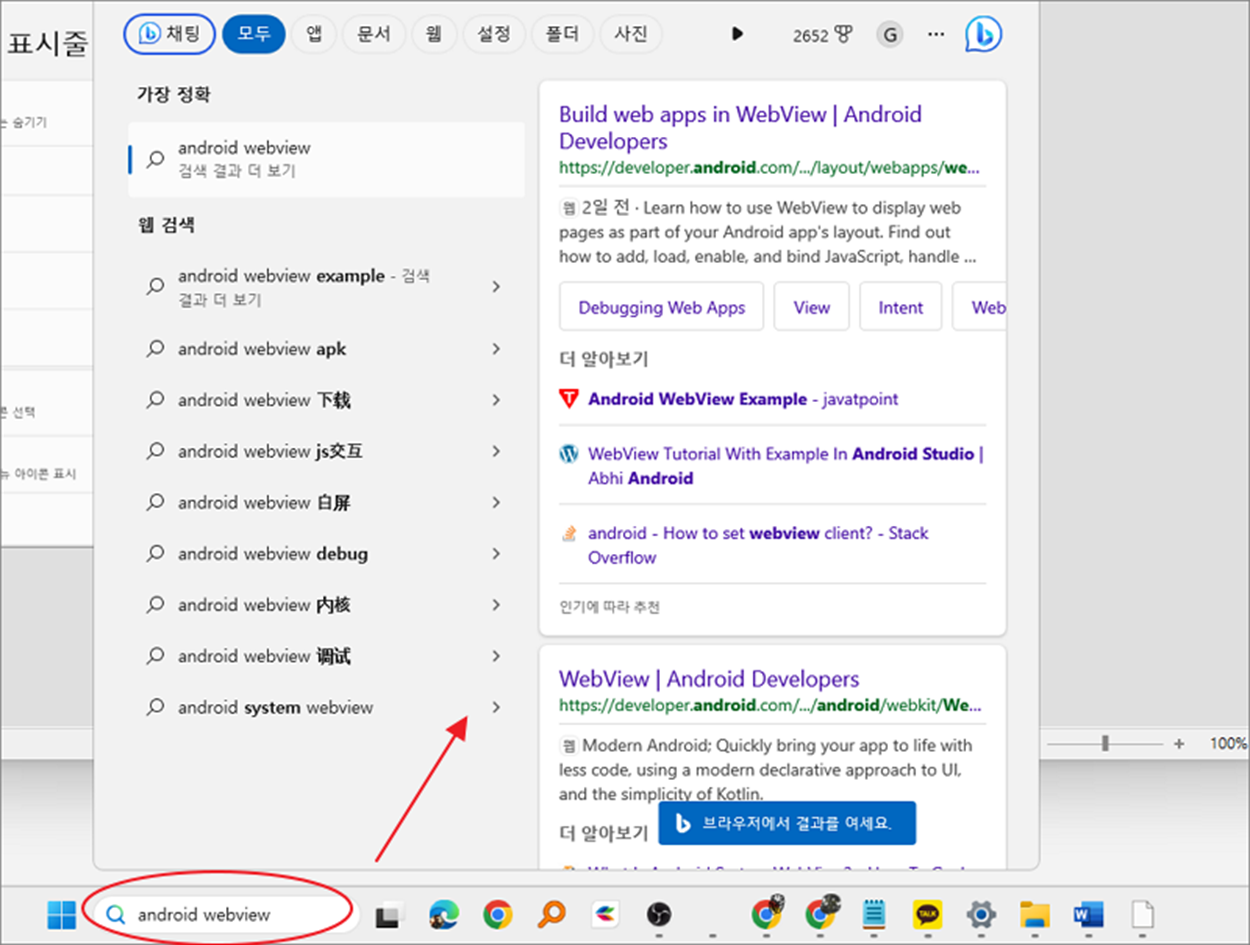Select android system webview suggestion text
The height and width of the screenshot is (945, 1250).
(x=275, y=707)
